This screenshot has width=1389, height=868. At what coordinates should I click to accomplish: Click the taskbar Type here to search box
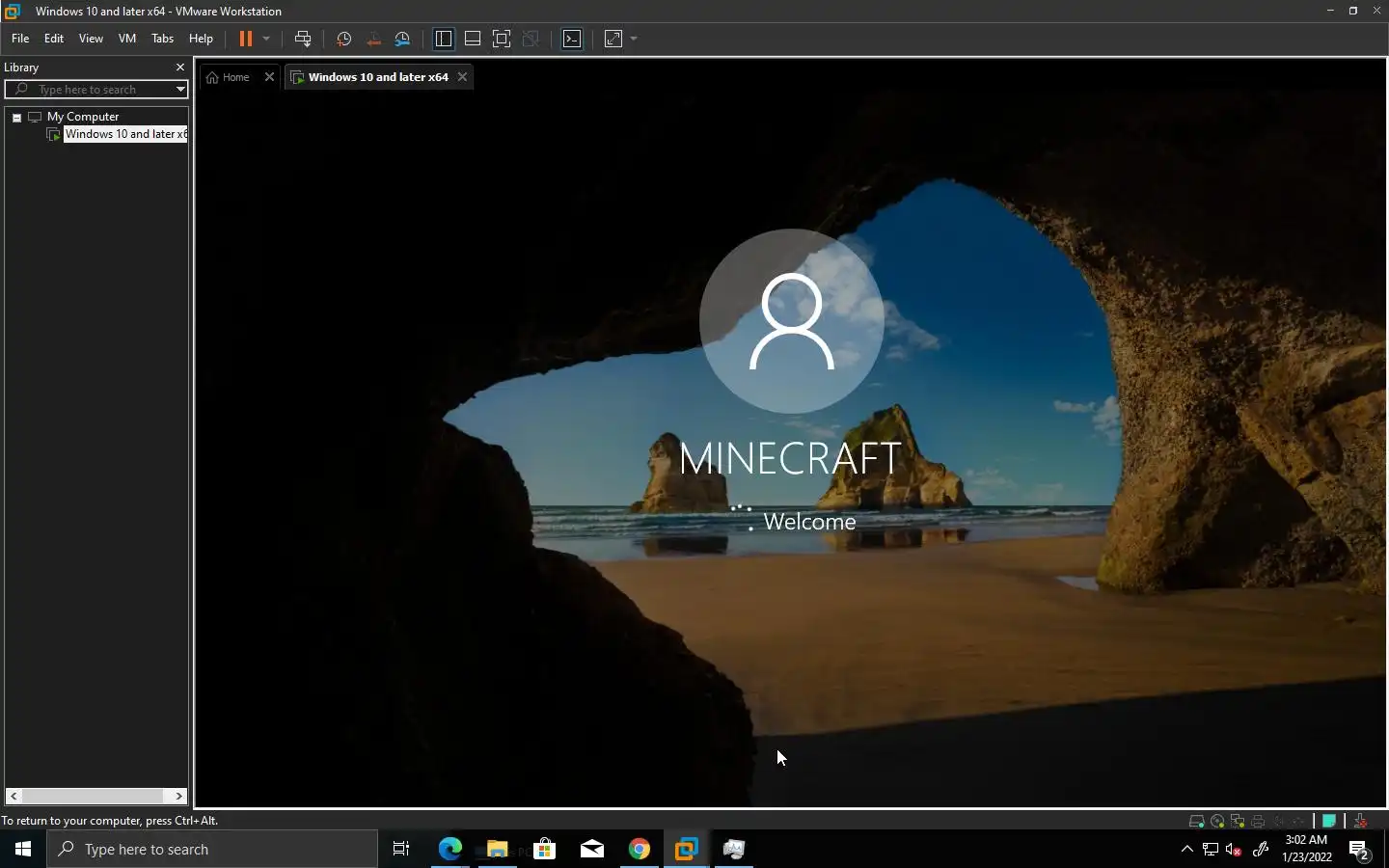tap(212, 849)
